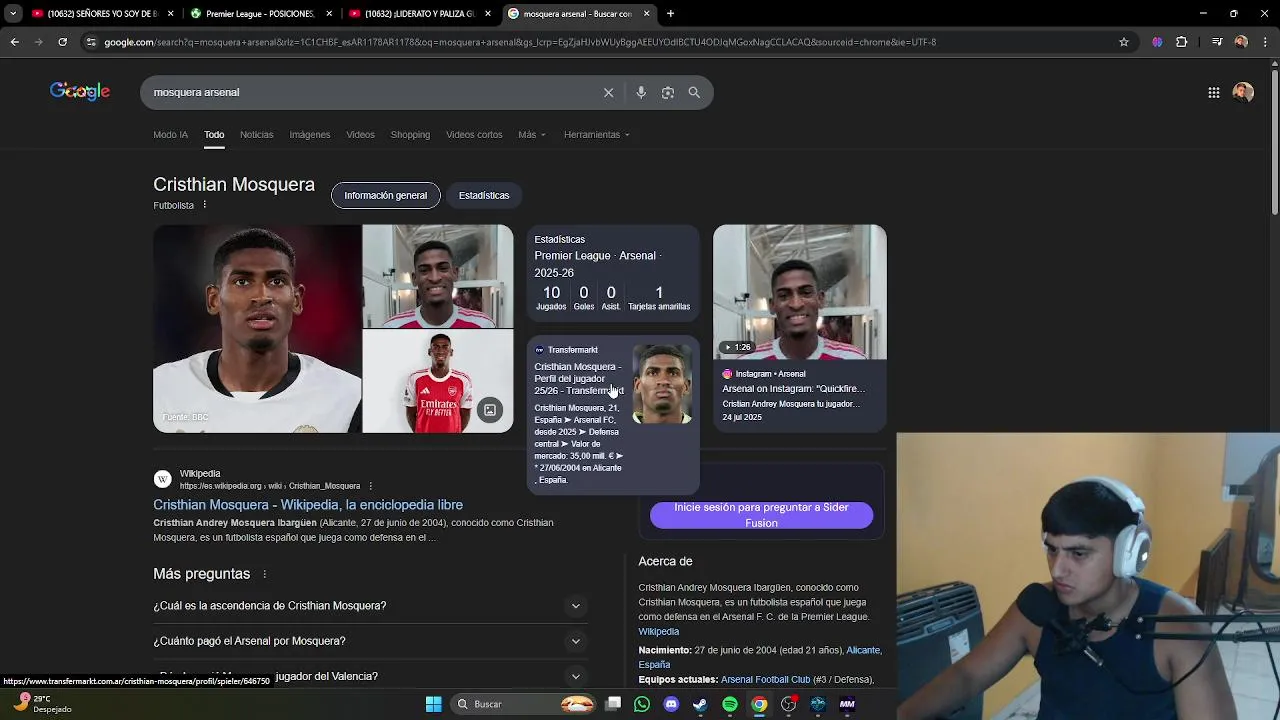
Task: Open the Videos cortos search tab
Action: point(474,135)
